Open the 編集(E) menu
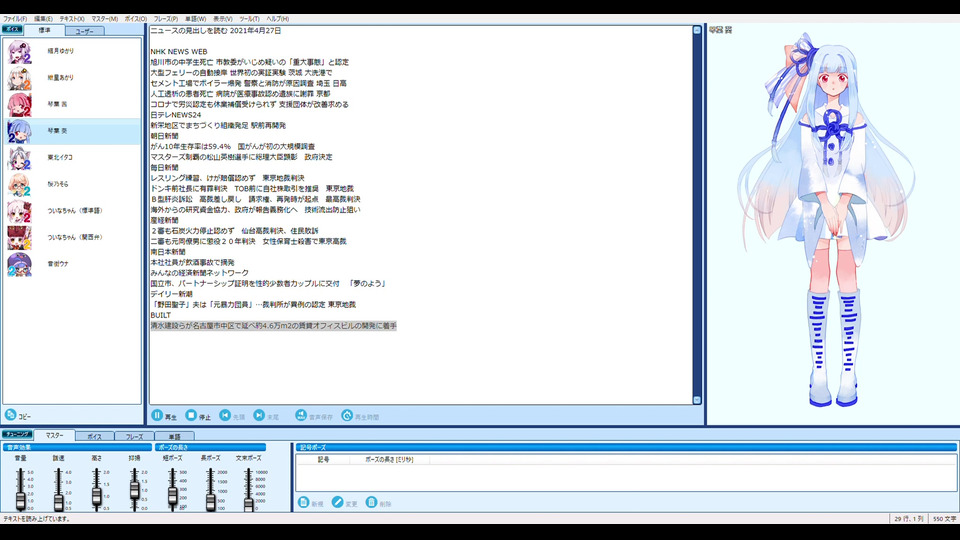 tap(43, 19)
